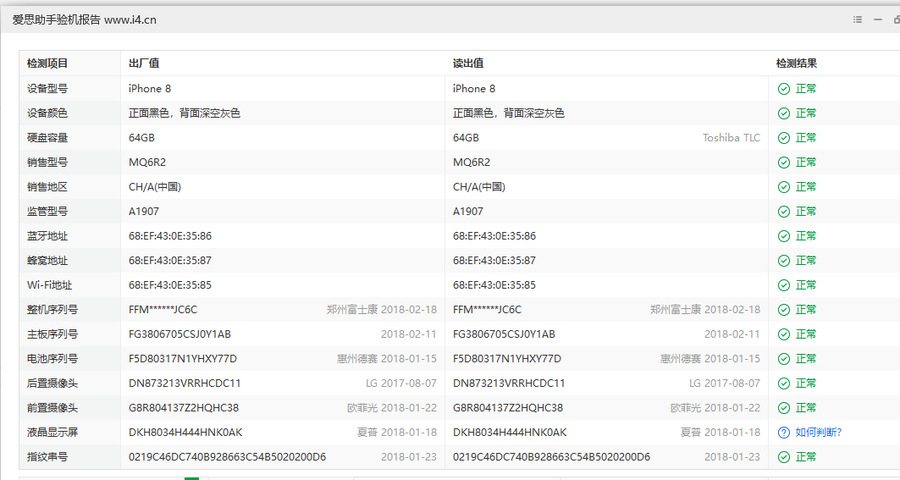This screenshot has height=480, width=900.
Task: Click the green check icon in 后置摄像头 row
Action: coord(783,384)
